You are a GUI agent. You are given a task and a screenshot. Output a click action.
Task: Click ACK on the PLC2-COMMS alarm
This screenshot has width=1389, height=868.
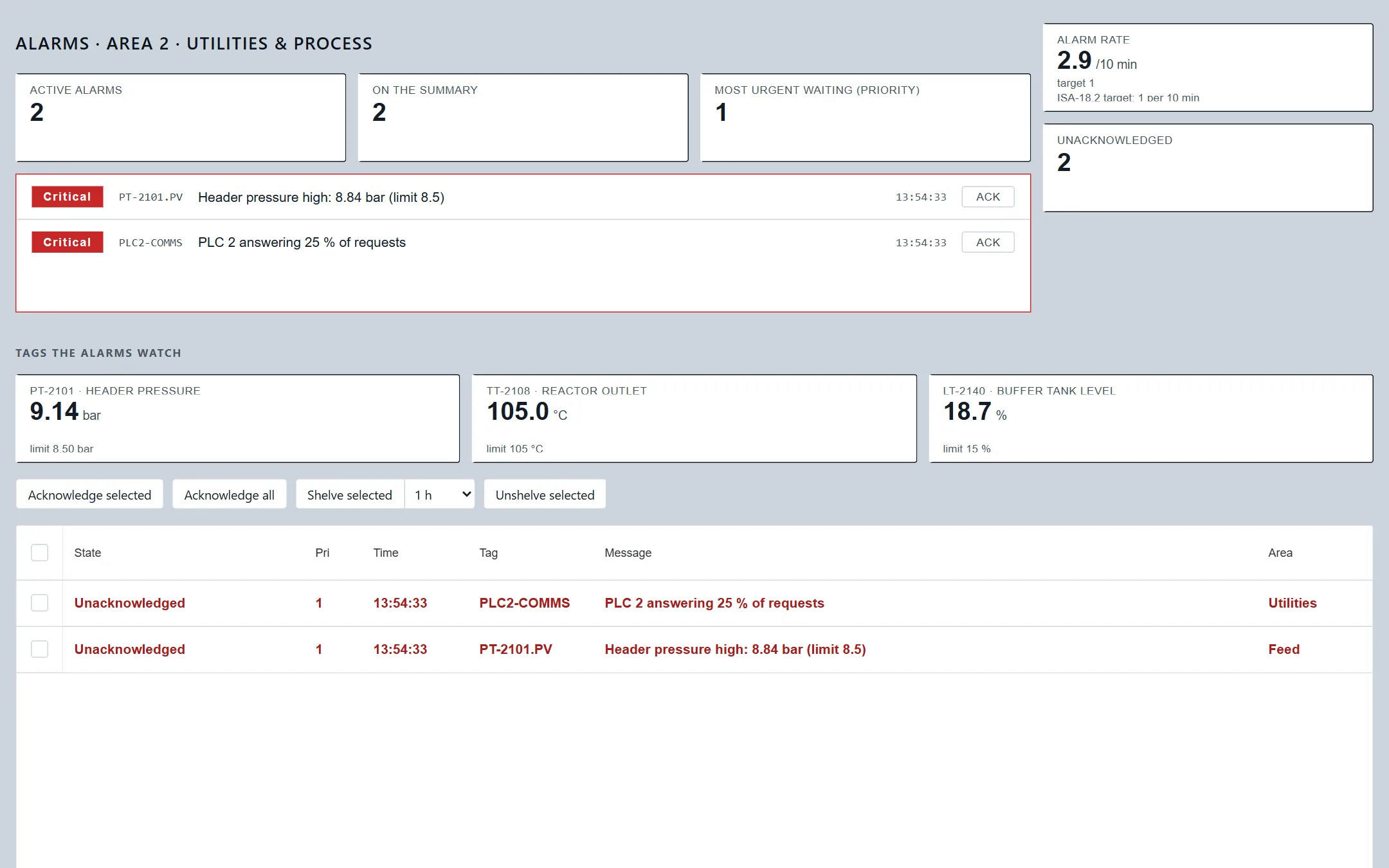point(988,242)
